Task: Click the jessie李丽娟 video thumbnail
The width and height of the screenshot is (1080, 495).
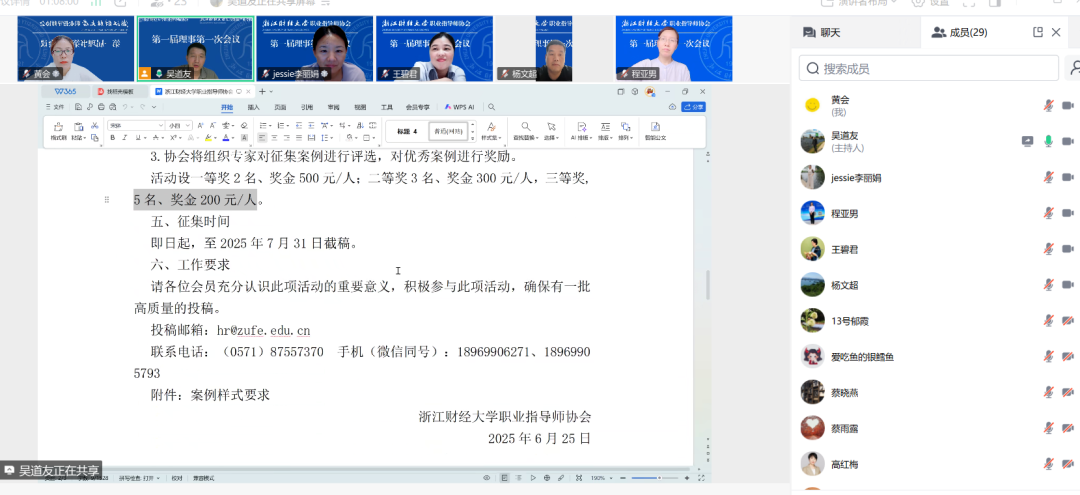Action: pyautogui.click(x=313, y=49)
